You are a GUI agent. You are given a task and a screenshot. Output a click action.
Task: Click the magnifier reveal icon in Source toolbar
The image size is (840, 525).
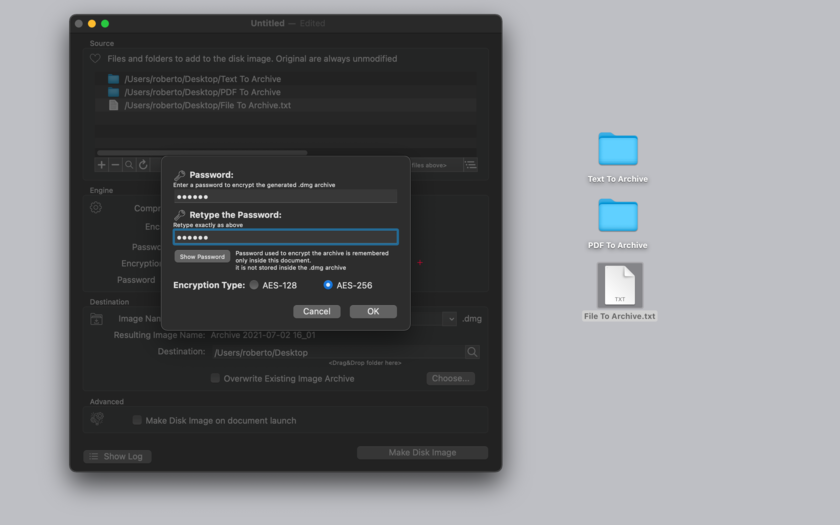pos(129,164)
